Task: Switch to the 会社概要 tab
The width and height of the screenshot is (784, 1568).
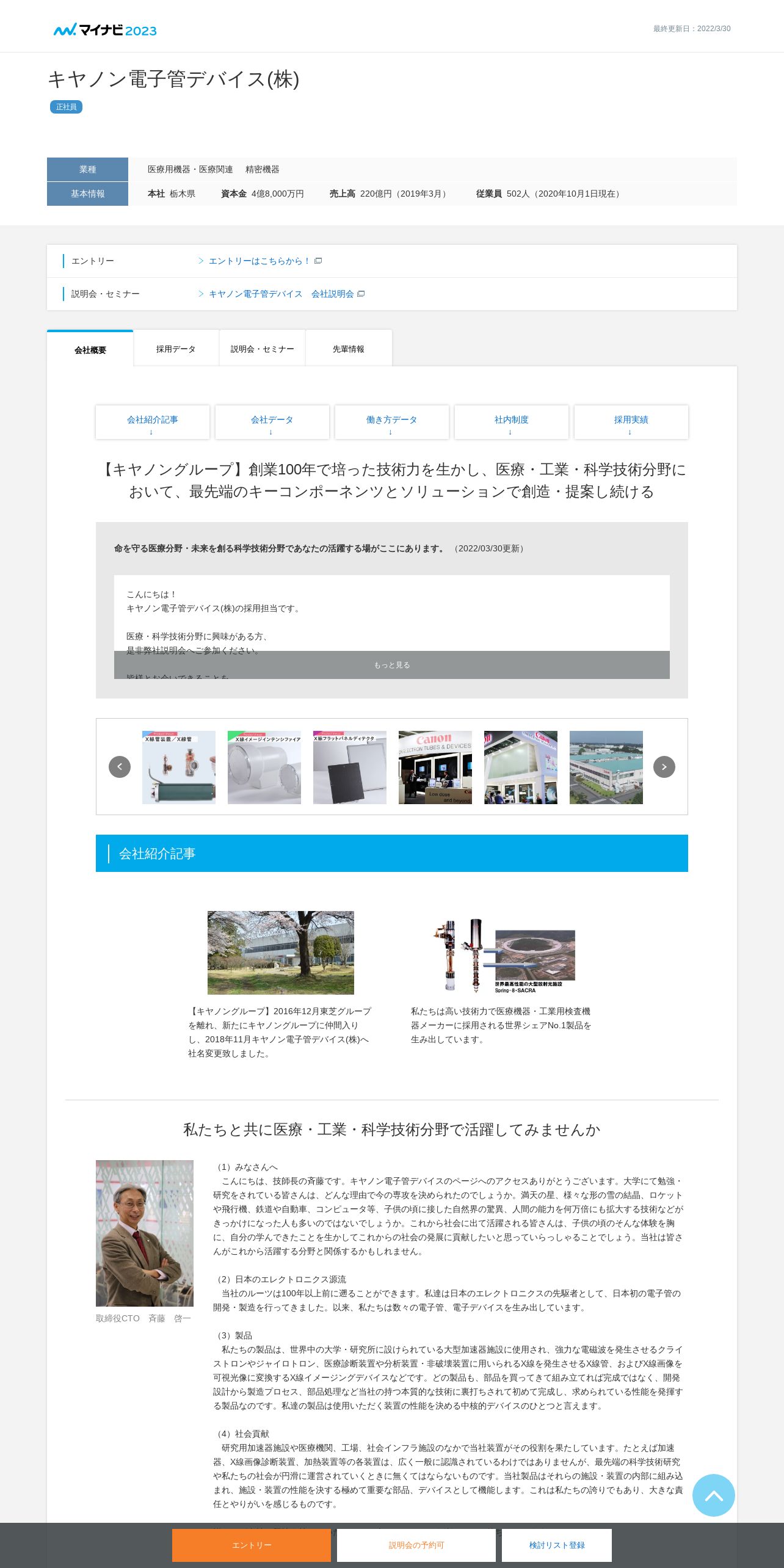Action: pyautogui.click(x=90, y=349)
